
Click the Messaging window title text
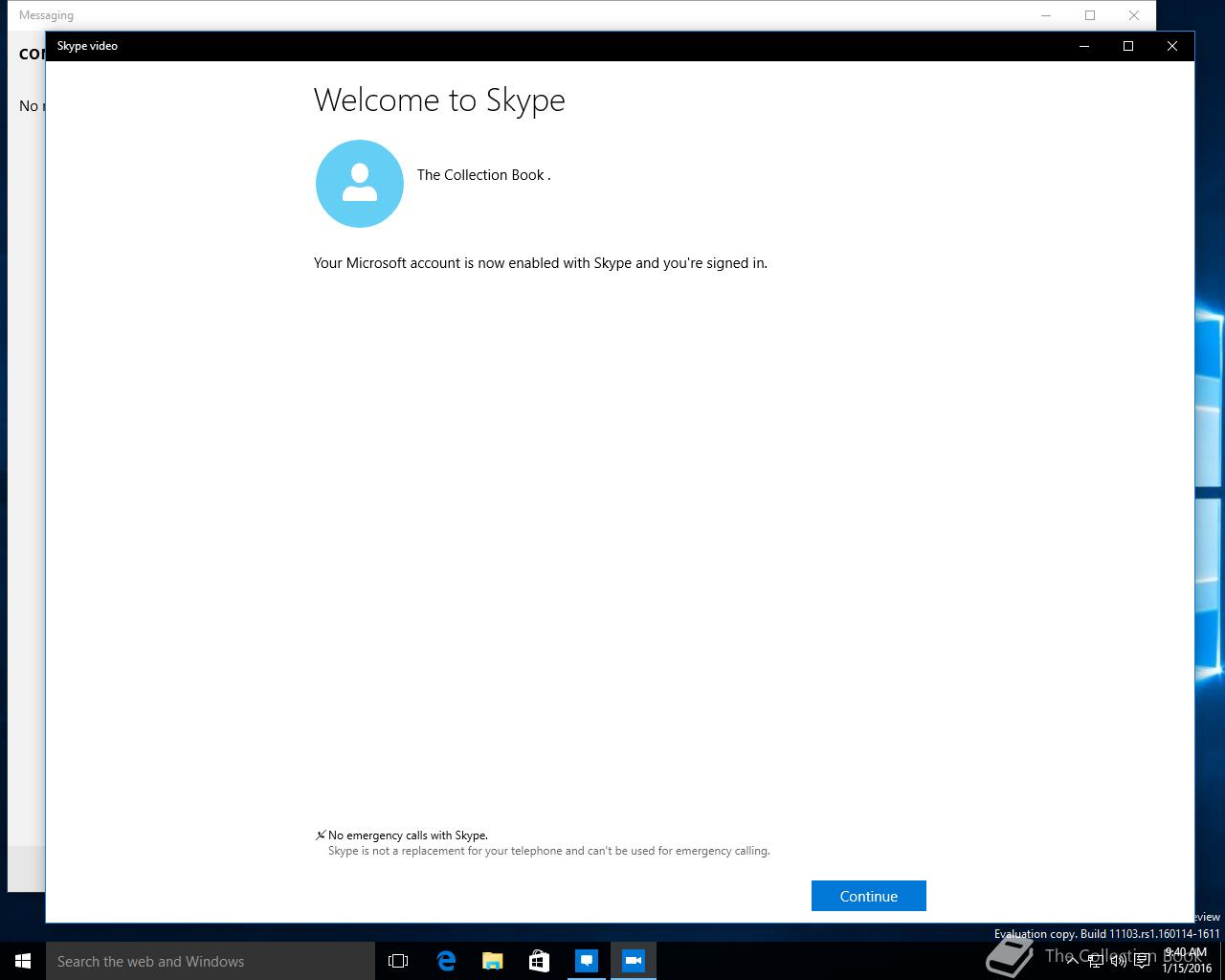click(x=46, y=15)
